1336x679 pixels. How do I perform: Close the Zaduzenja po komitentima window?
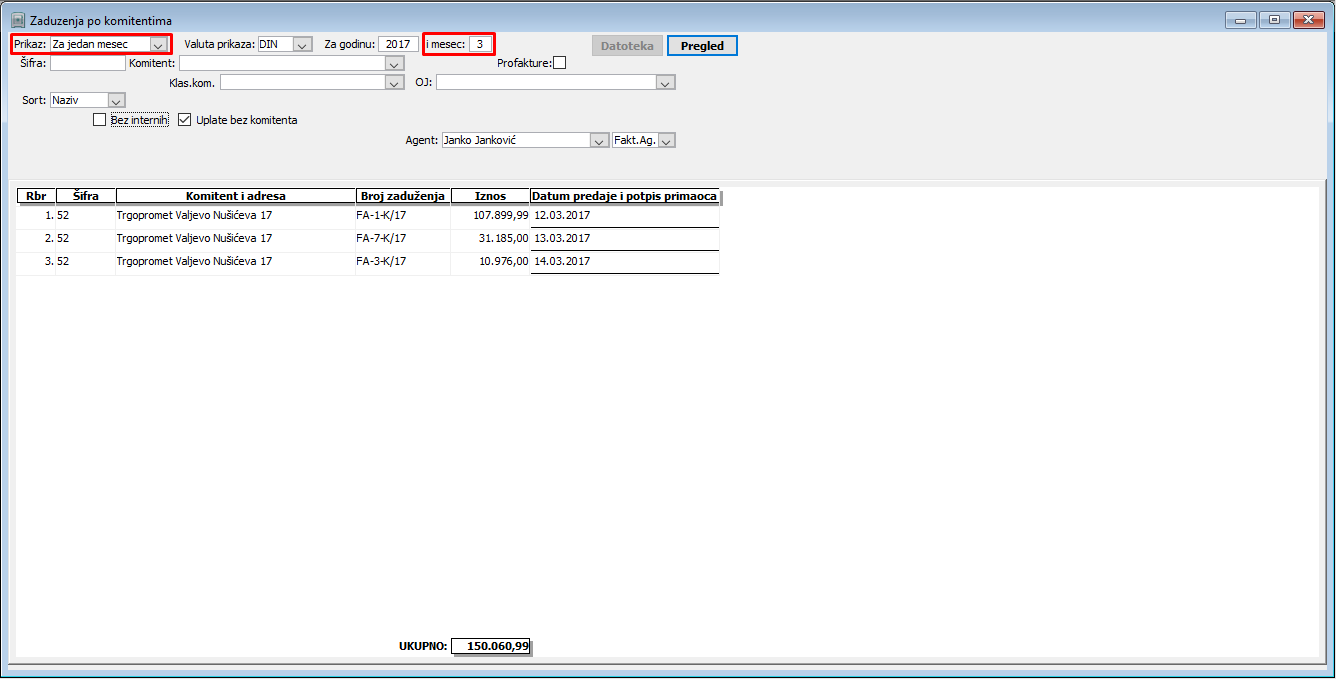[x=1308, y=20]
